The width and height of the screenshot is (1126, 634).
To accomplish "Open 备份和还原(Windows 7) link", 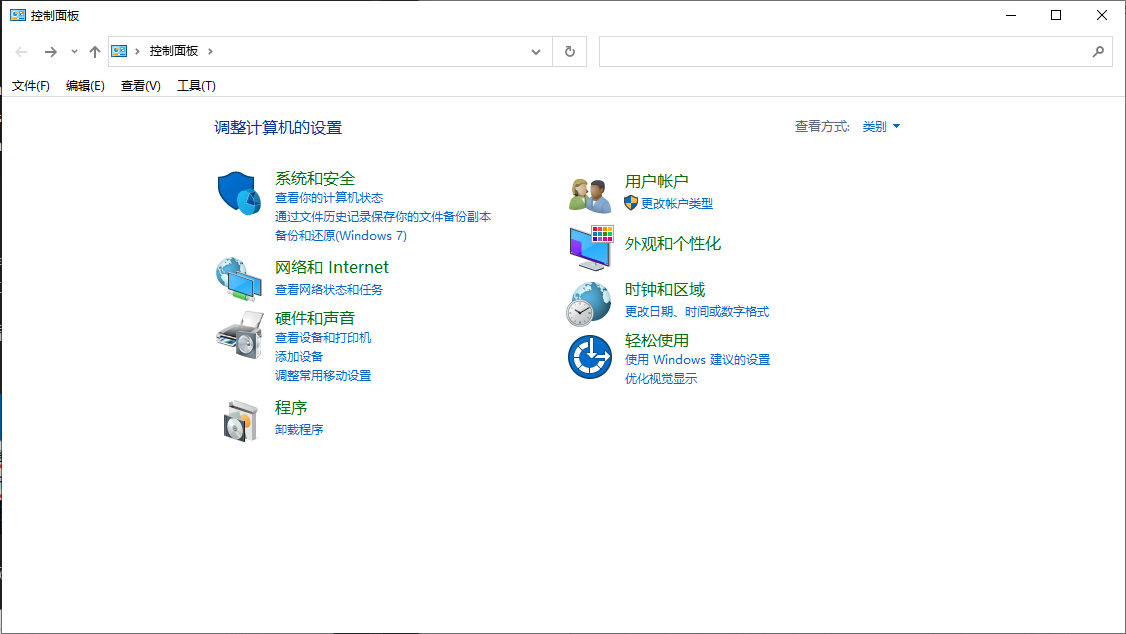I will point(341,236).
